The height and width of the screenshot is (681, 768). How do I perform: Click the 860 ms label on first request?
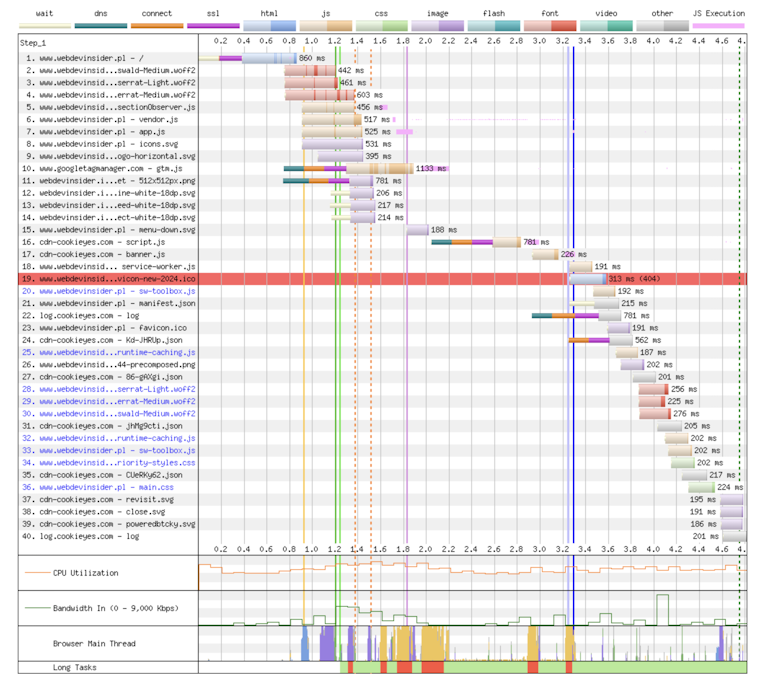coord(312,59)
